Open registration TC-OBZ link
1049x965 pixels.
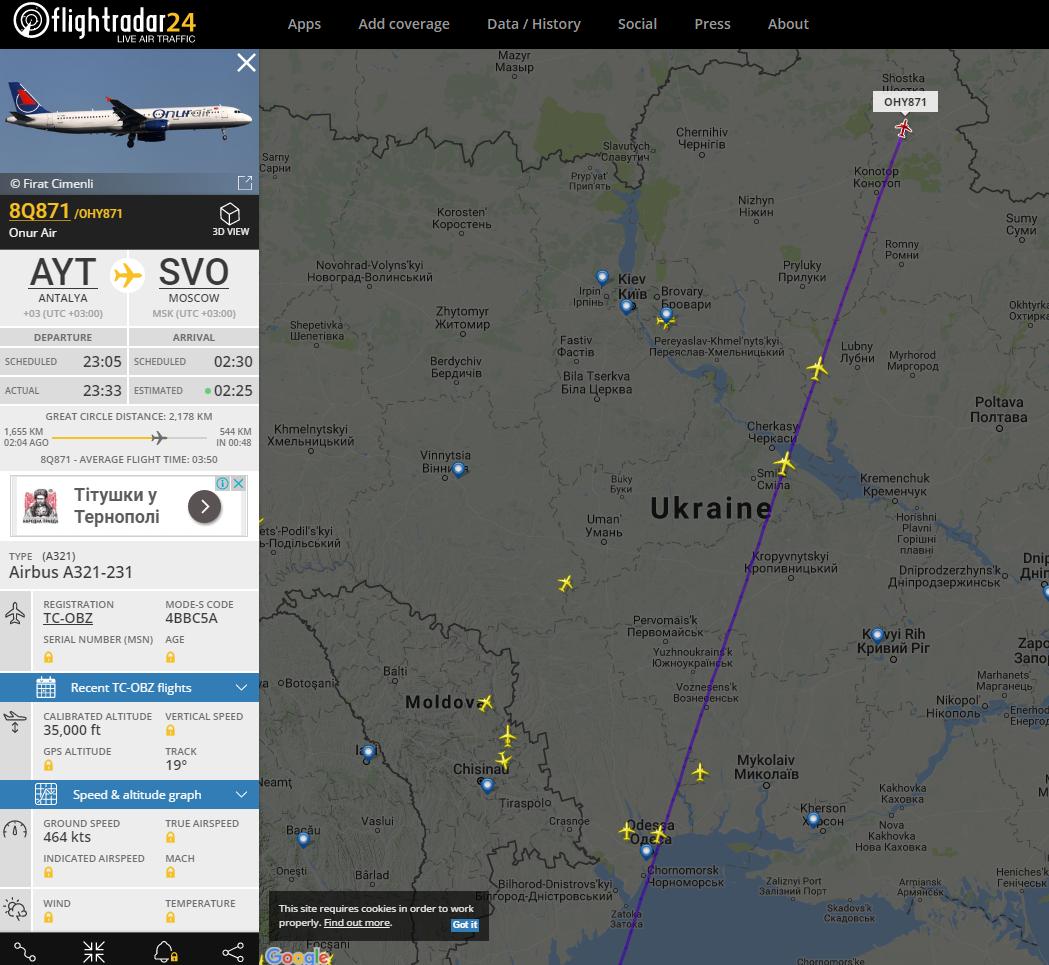(68, 618)
